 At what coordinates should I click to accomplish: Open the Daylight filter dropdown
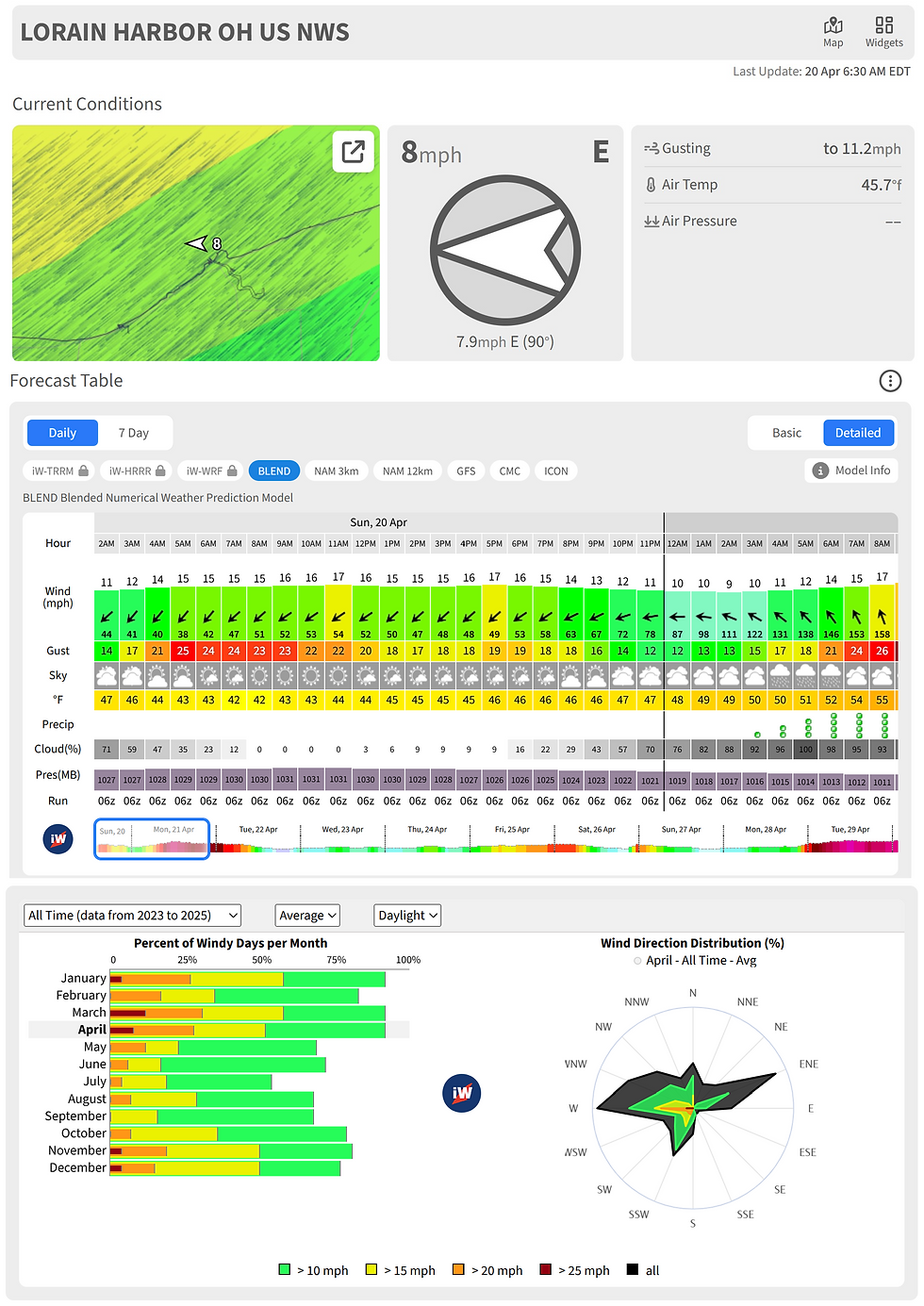[407, 915]
